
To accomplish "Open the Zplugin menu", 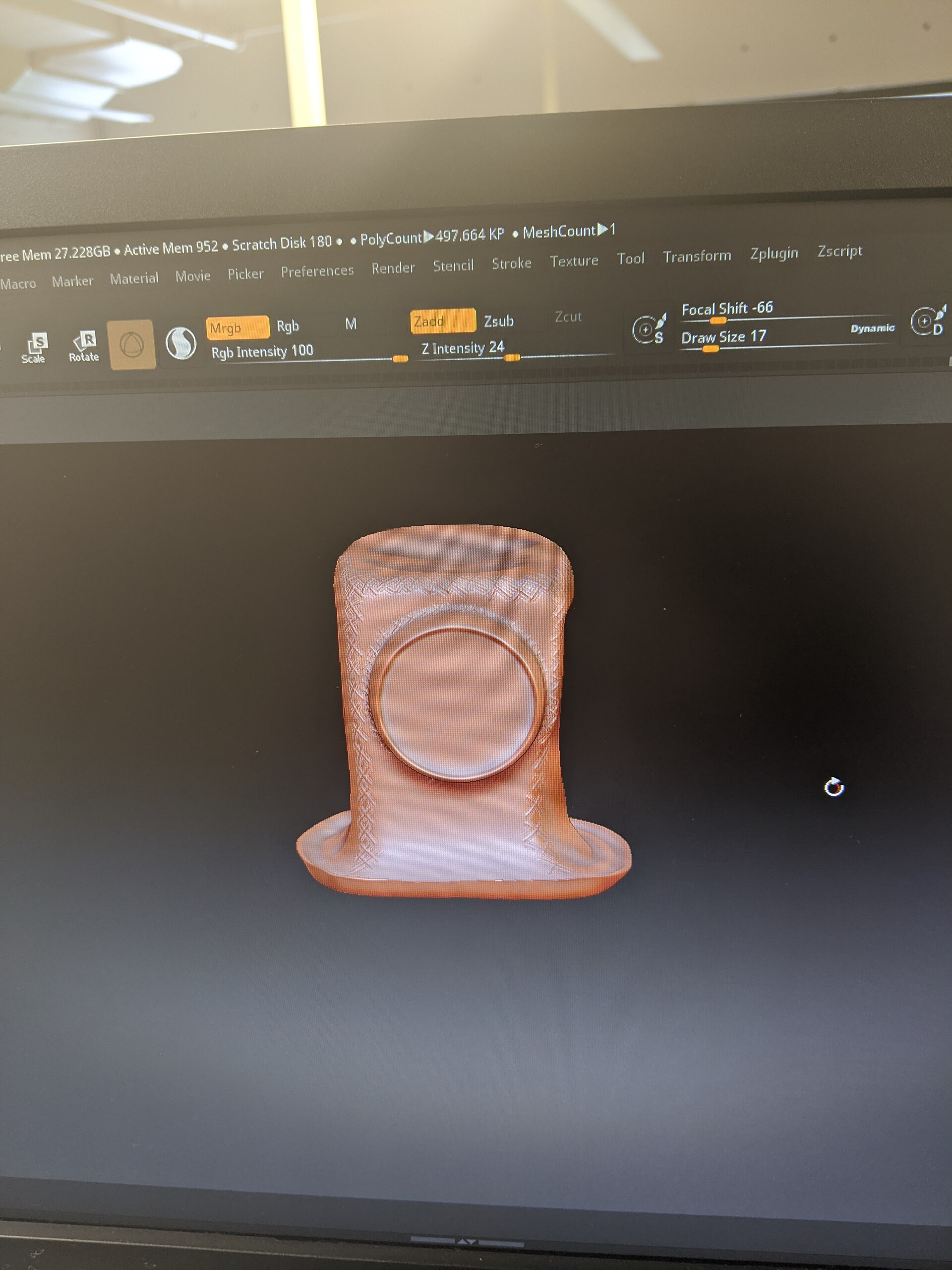I will point(773,253).
